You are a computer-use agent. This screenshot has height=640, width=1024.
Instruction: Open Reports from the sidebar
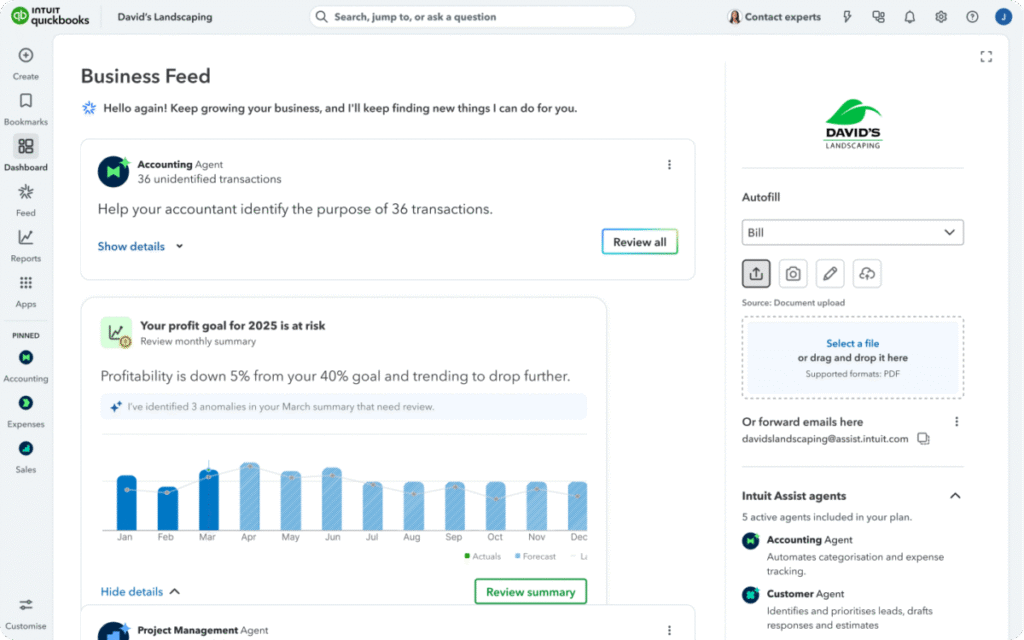(25, 246)
